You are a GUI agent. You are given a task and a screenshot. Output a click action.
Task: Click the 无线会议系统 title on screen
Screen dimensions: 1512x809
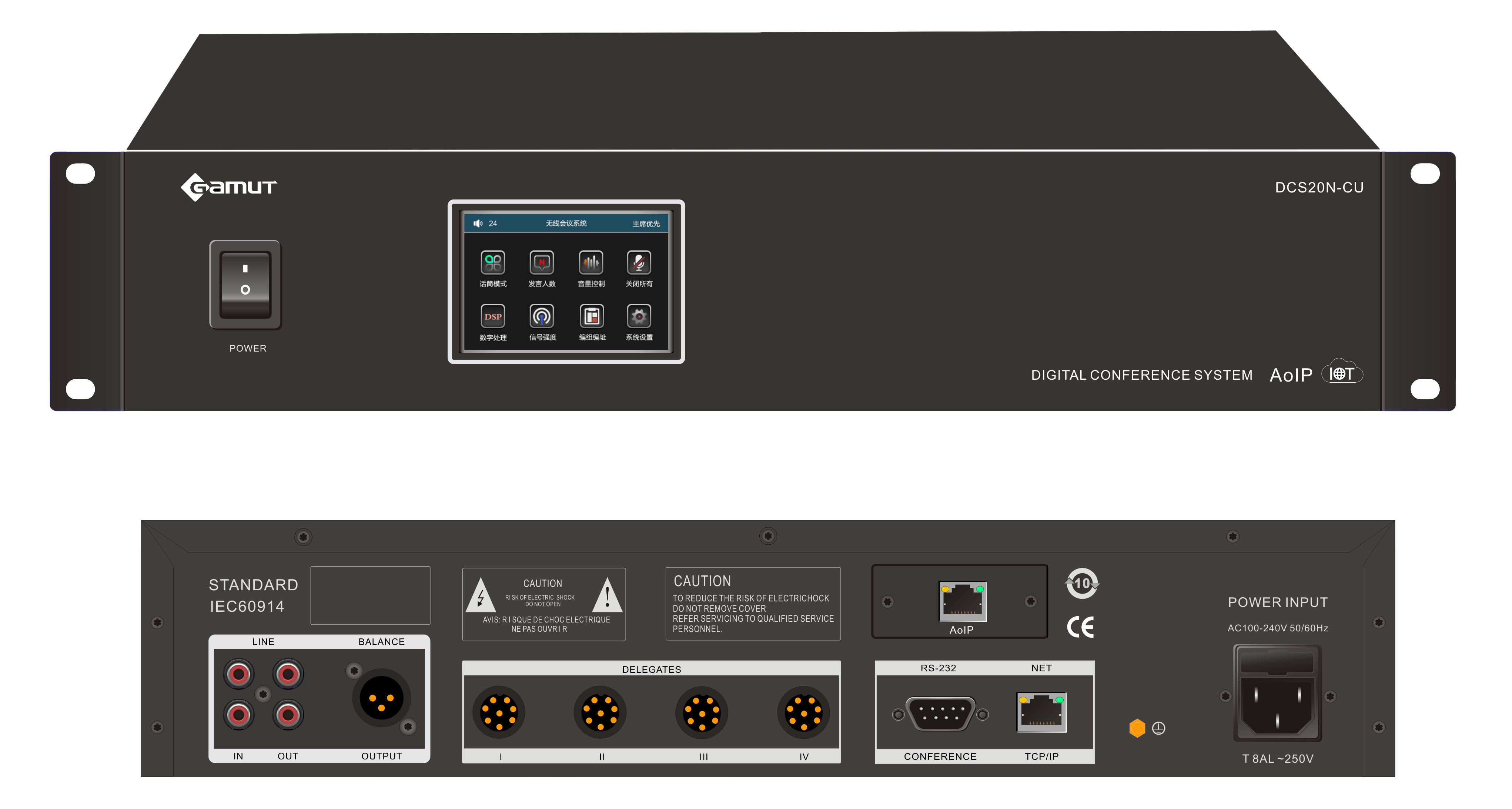566,224
